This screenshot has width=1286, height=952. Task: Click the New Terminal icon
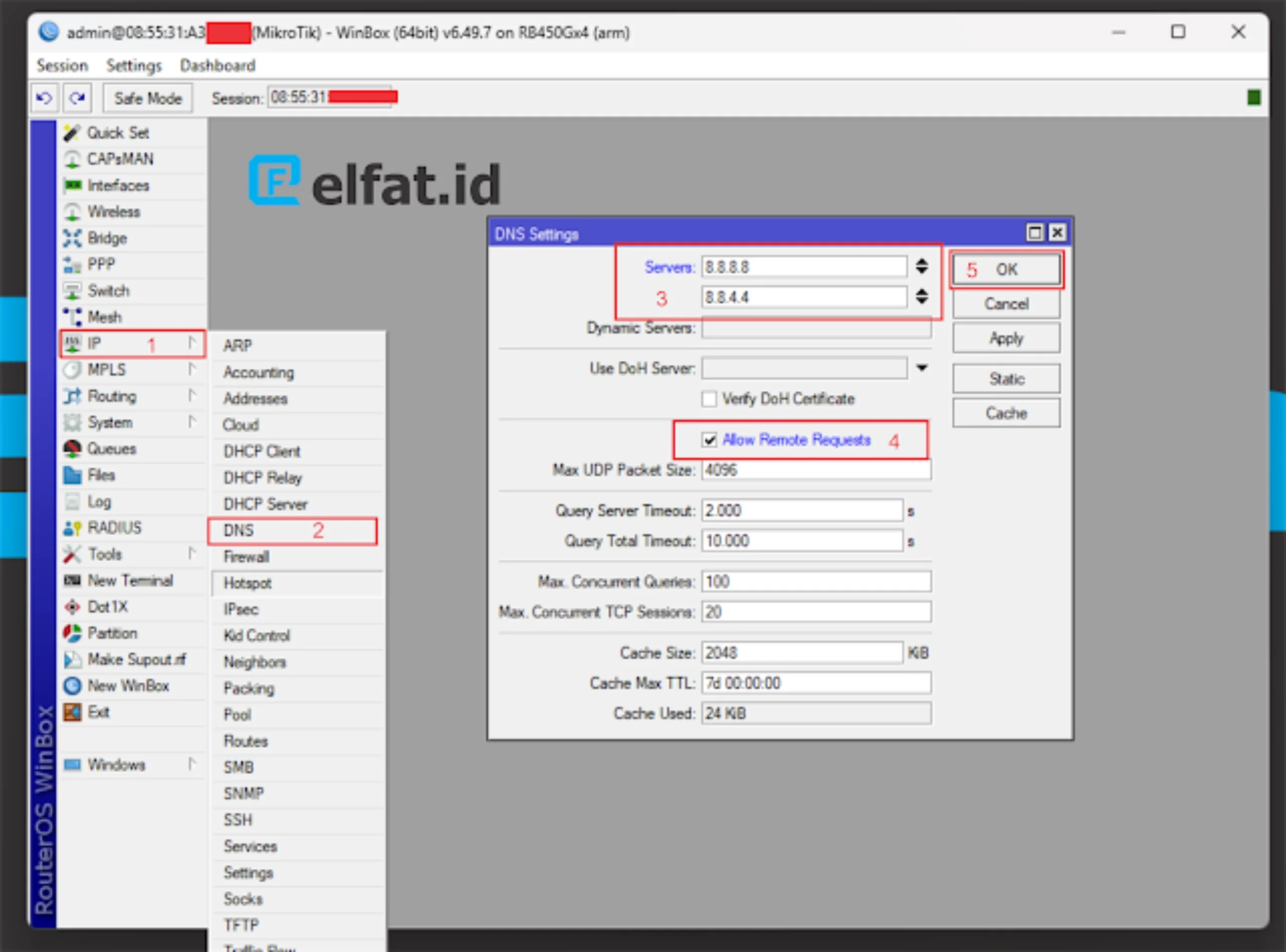coord(72,580)
